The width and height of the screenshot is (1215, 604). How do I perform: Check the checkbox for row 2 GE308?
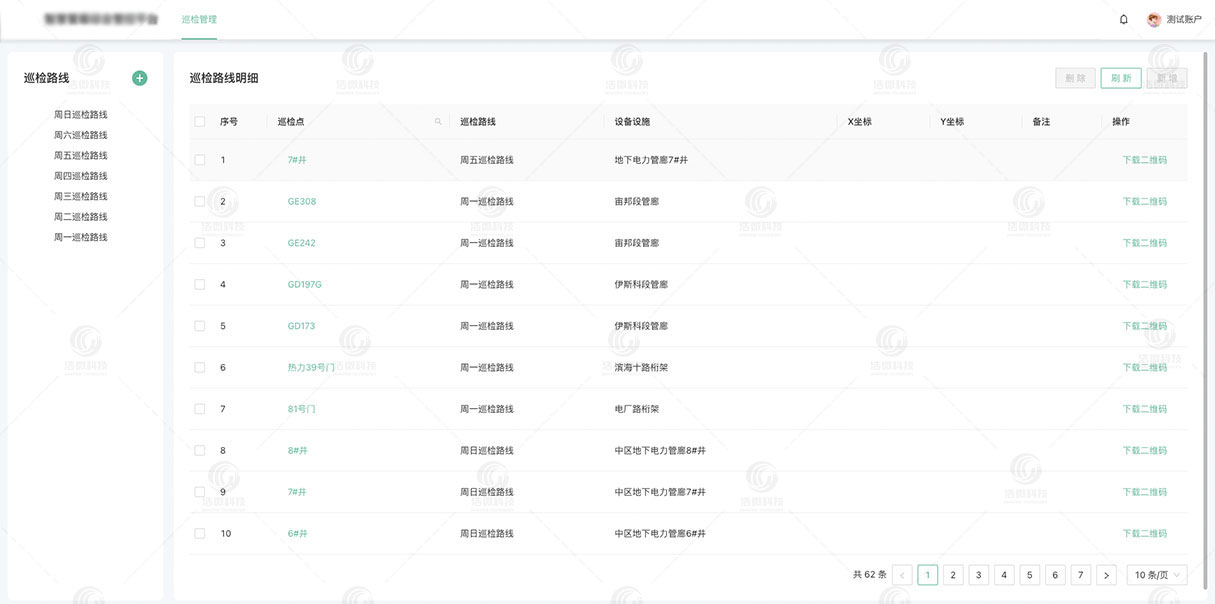(x=200, y=201)
